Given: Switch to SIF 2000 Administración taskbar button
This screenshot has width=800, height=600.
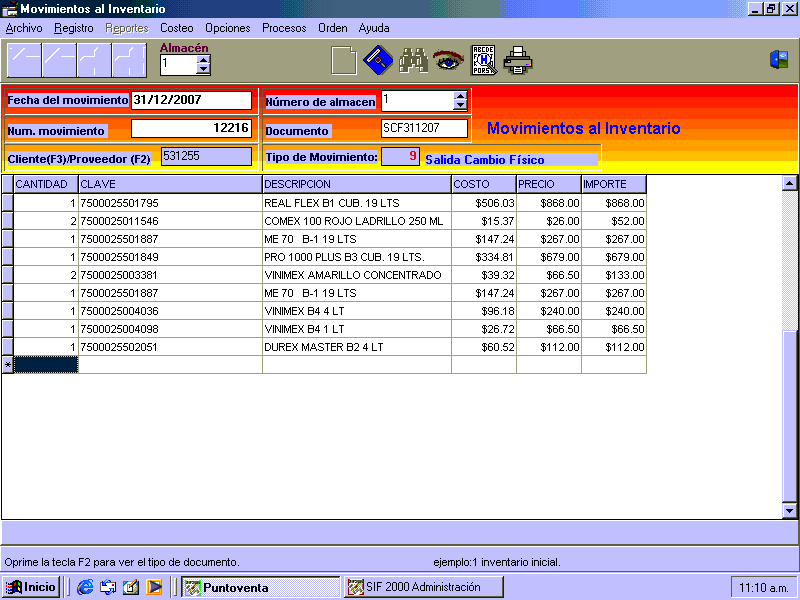Looking at the screenshot, I should point(423,587).
